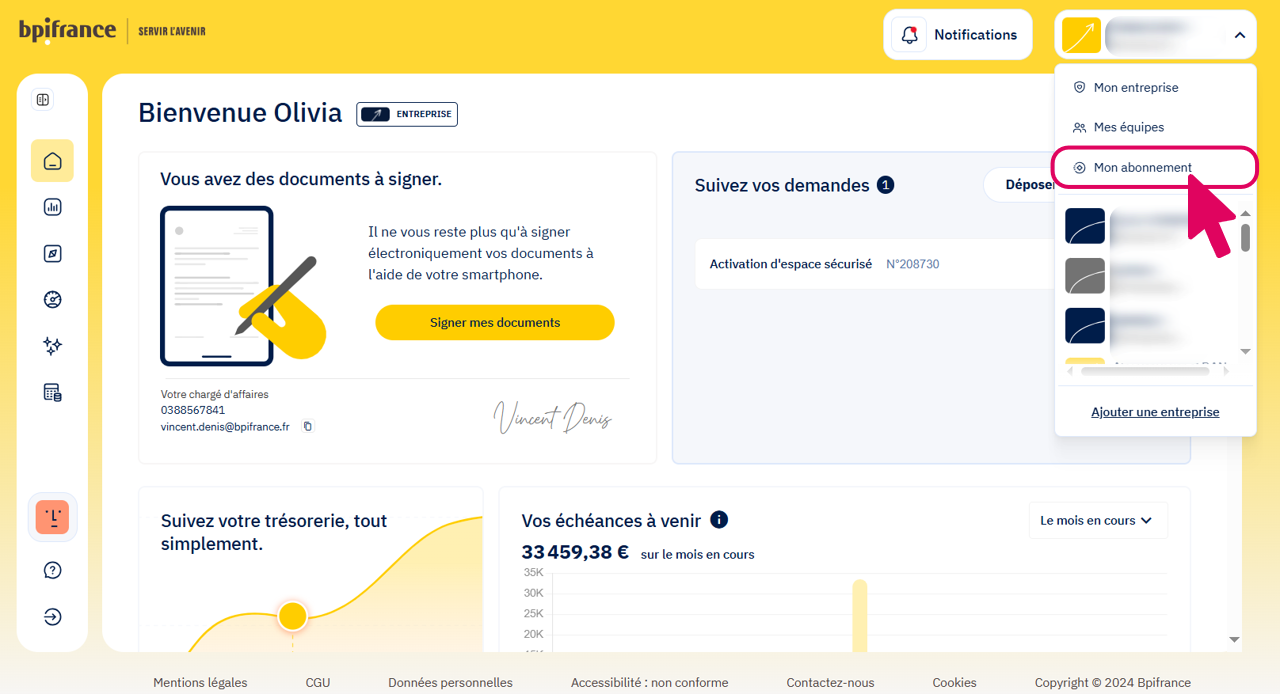Open the help question mark icon

(x=52, y=570)
